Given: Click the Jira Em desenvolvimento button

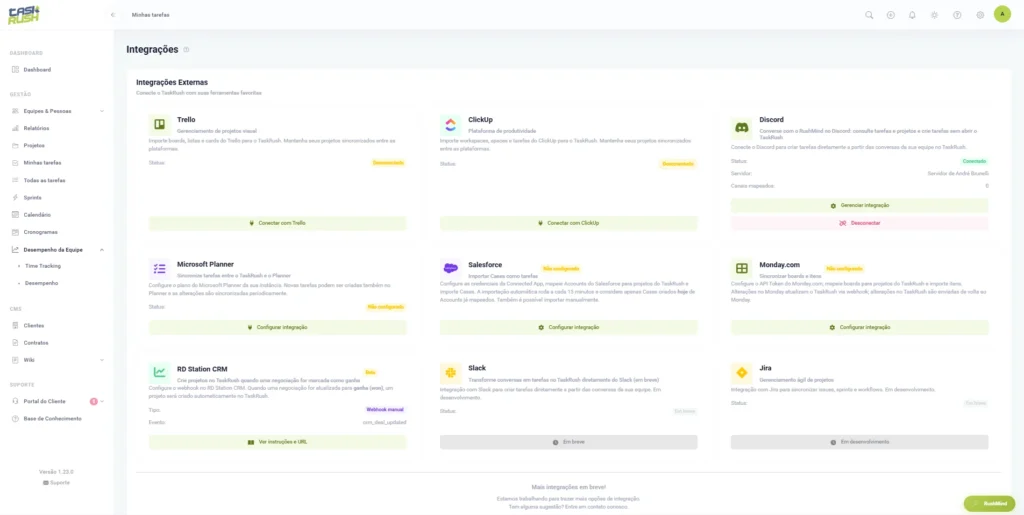Looking at the screenshot, I should pyautogui.click(x=859, y=442).
